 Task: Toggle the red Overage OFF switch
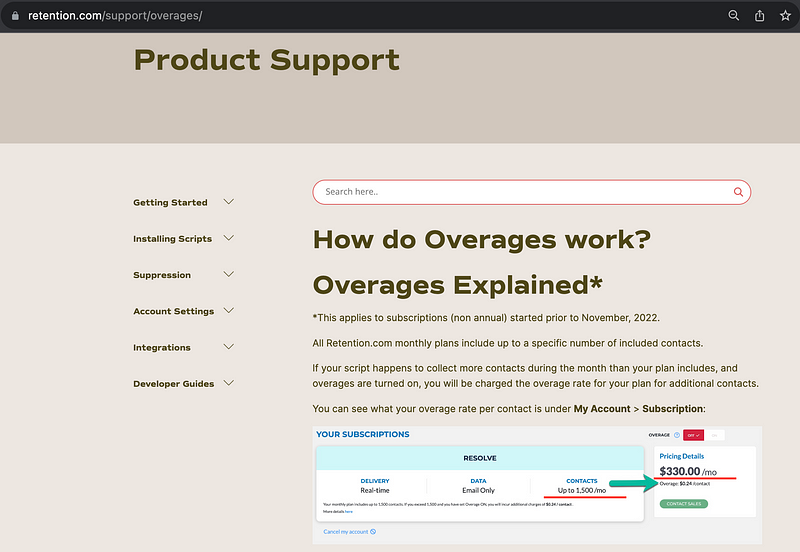(693, 435)
